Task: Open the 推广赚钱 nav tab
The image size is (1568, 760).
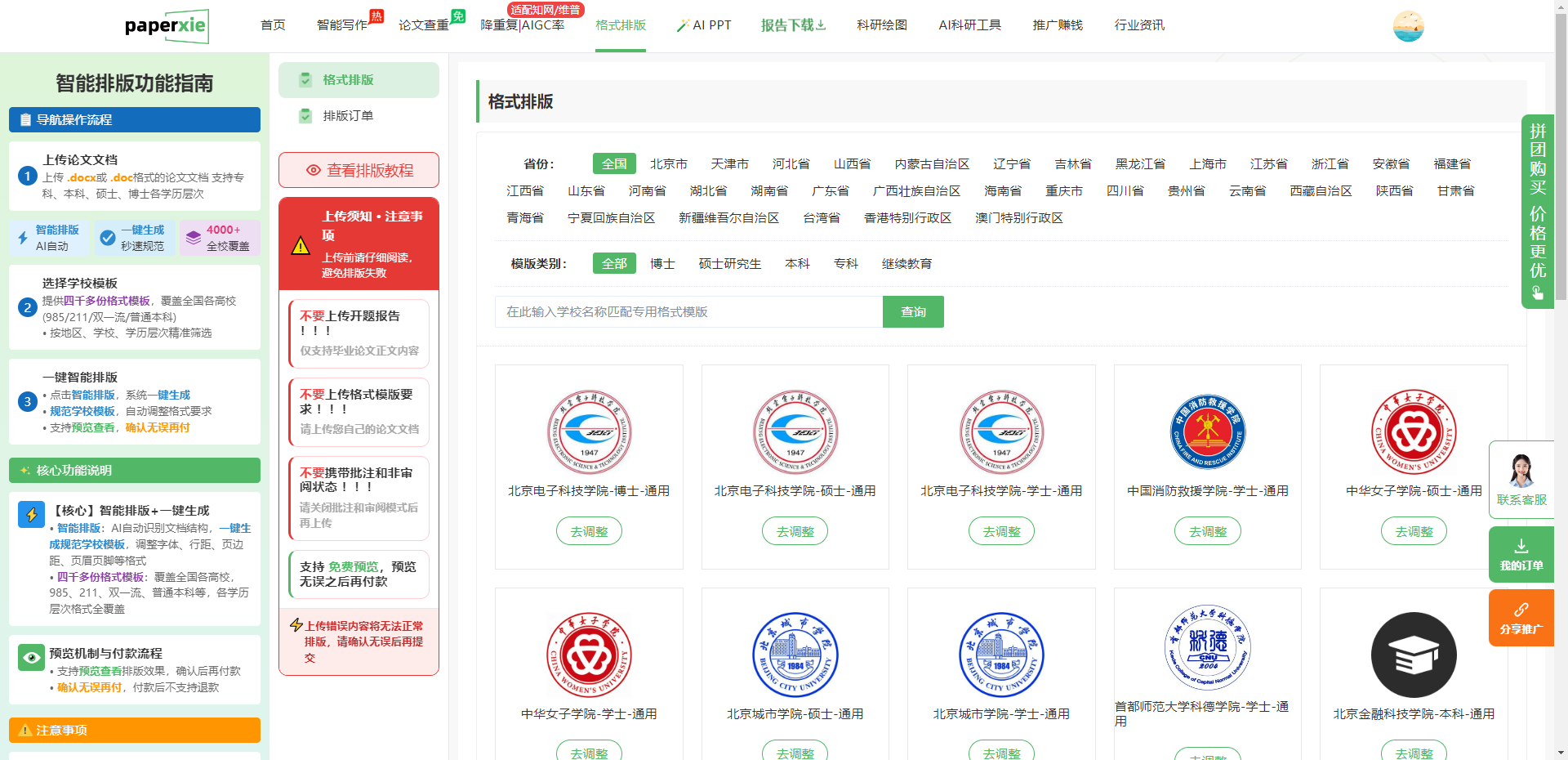Action: (x=1058, y=25)
